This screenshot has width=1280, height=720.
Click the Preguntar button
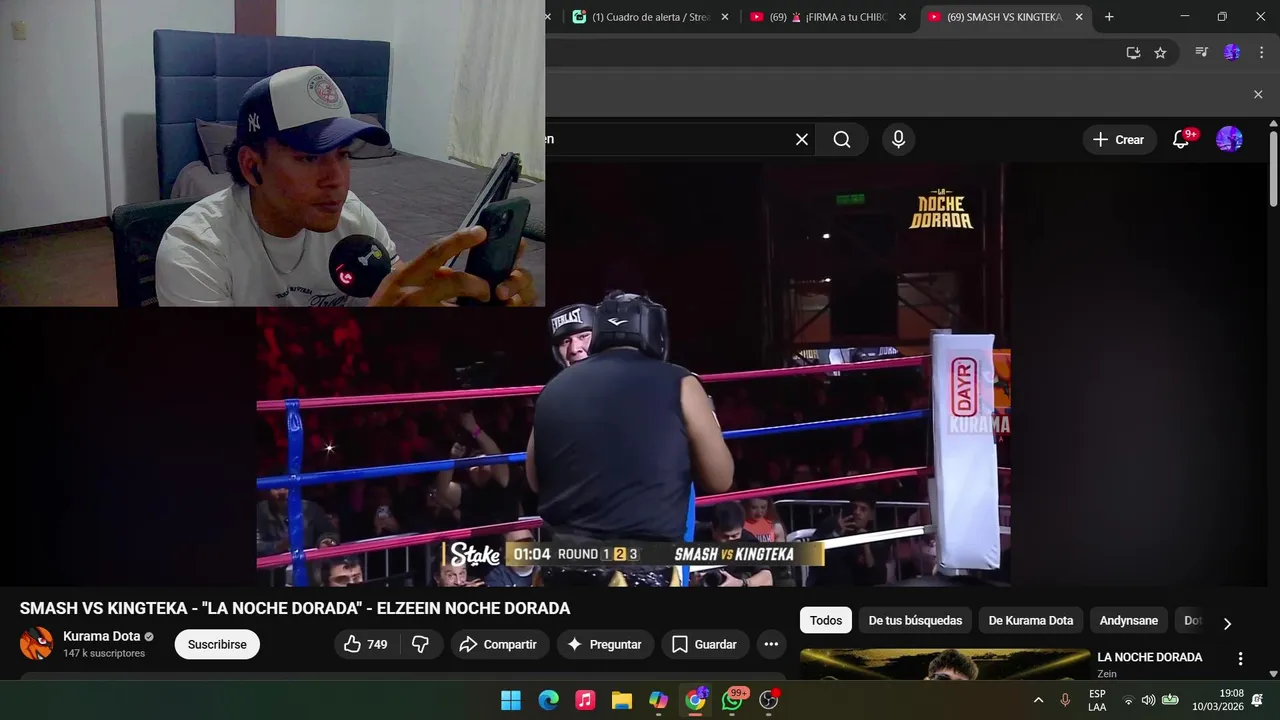[604, 645]
